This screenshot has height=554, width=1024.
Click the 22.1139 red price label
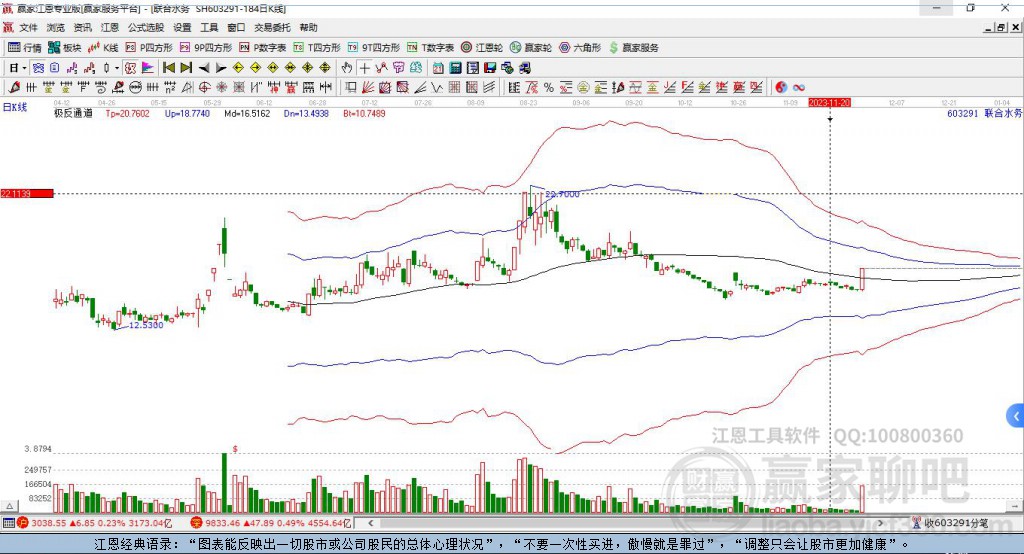pos(27,193)
